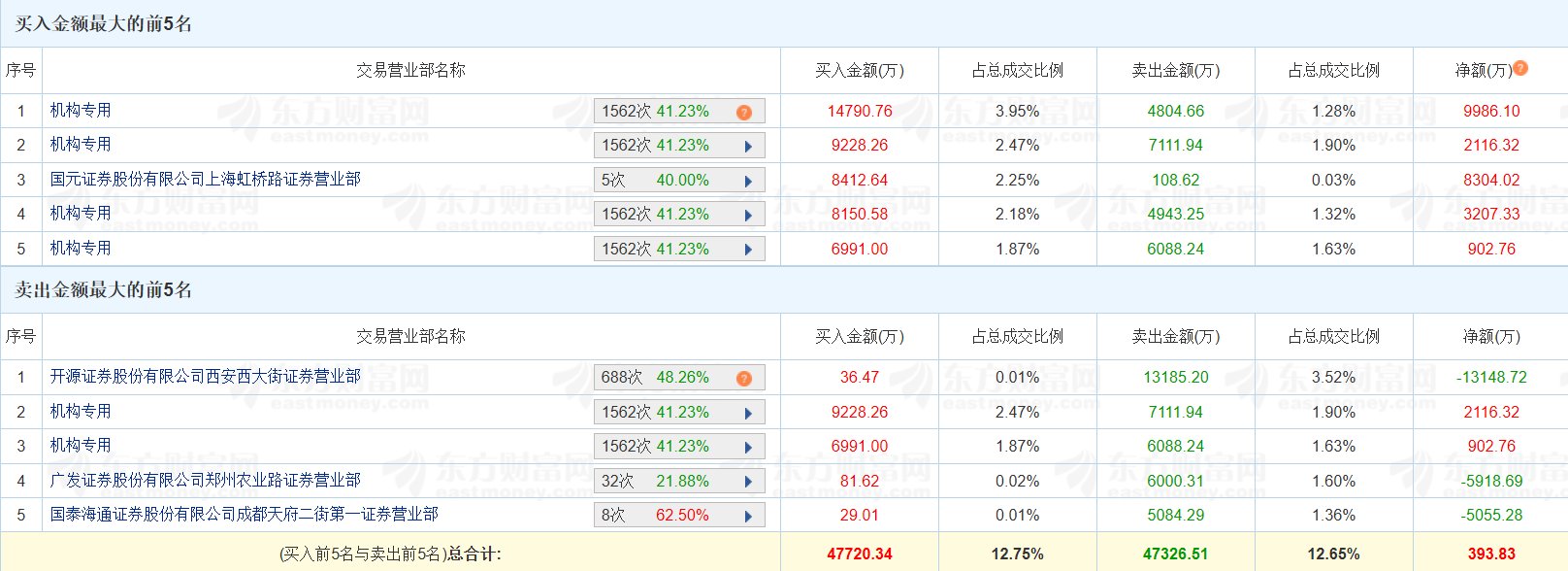Open 开源证券西安西大街证券营业部 link
The image size is (1568, 571).
(206, 377)
